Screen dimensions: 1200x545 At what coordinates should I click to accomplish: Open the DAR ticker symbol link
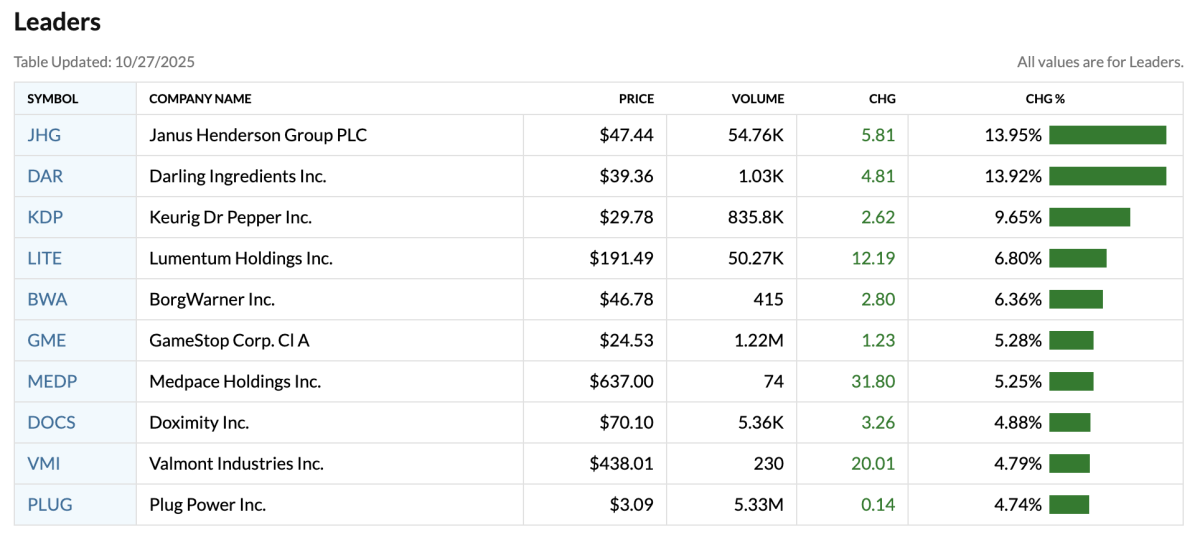click(x=45, y=176)
